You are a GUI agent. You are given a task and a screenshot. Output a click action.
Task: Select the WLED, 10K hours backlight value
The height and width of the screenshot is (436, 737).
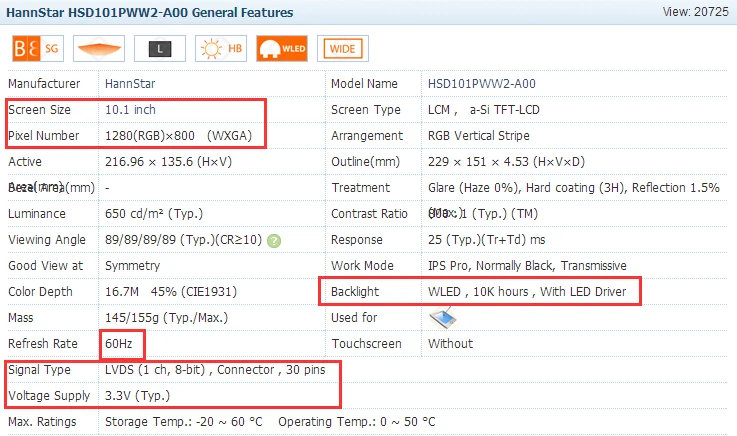(527, 292)
